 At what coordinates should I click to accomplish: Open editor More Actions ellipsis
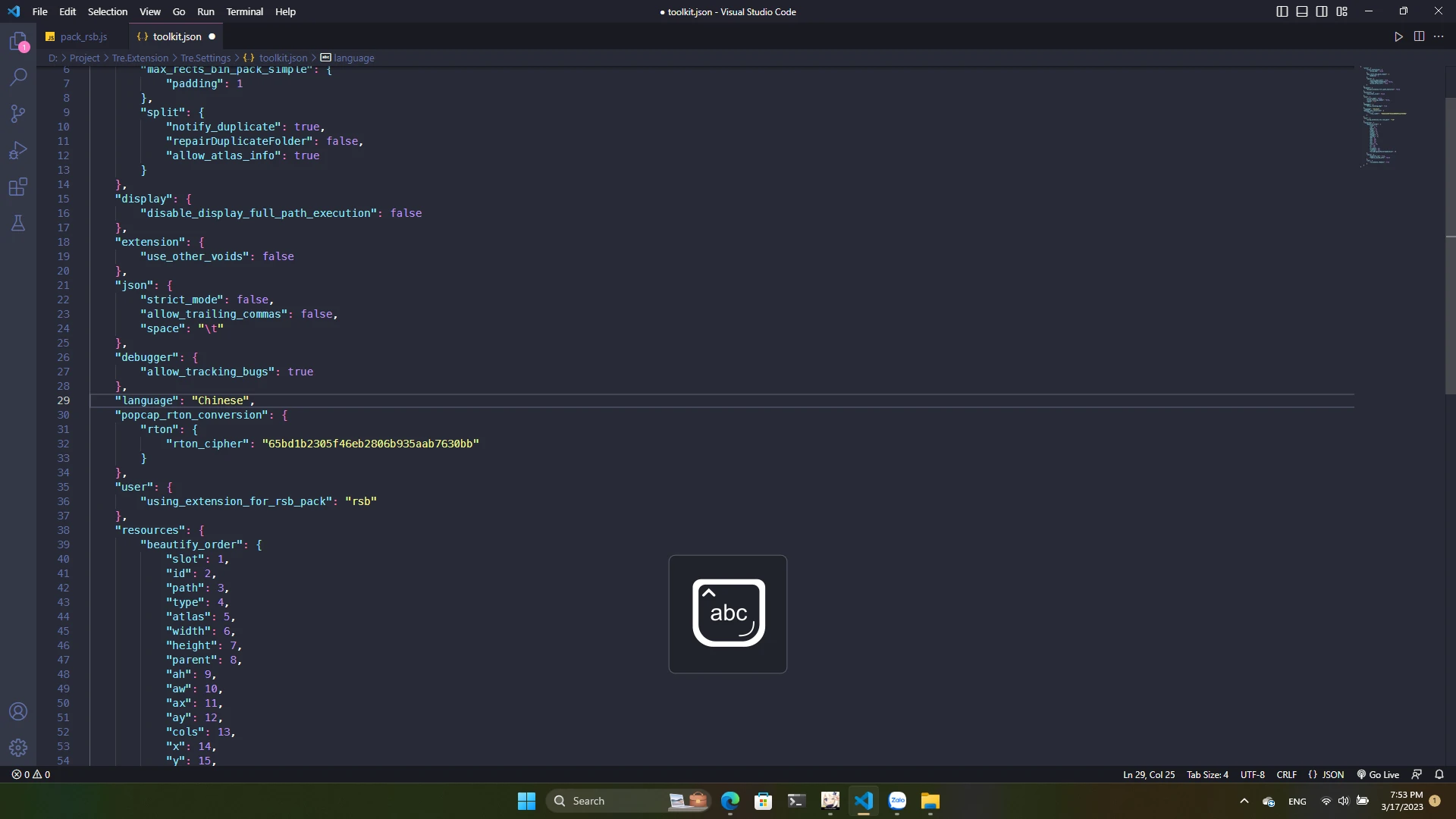click(x=1439, y=36)
